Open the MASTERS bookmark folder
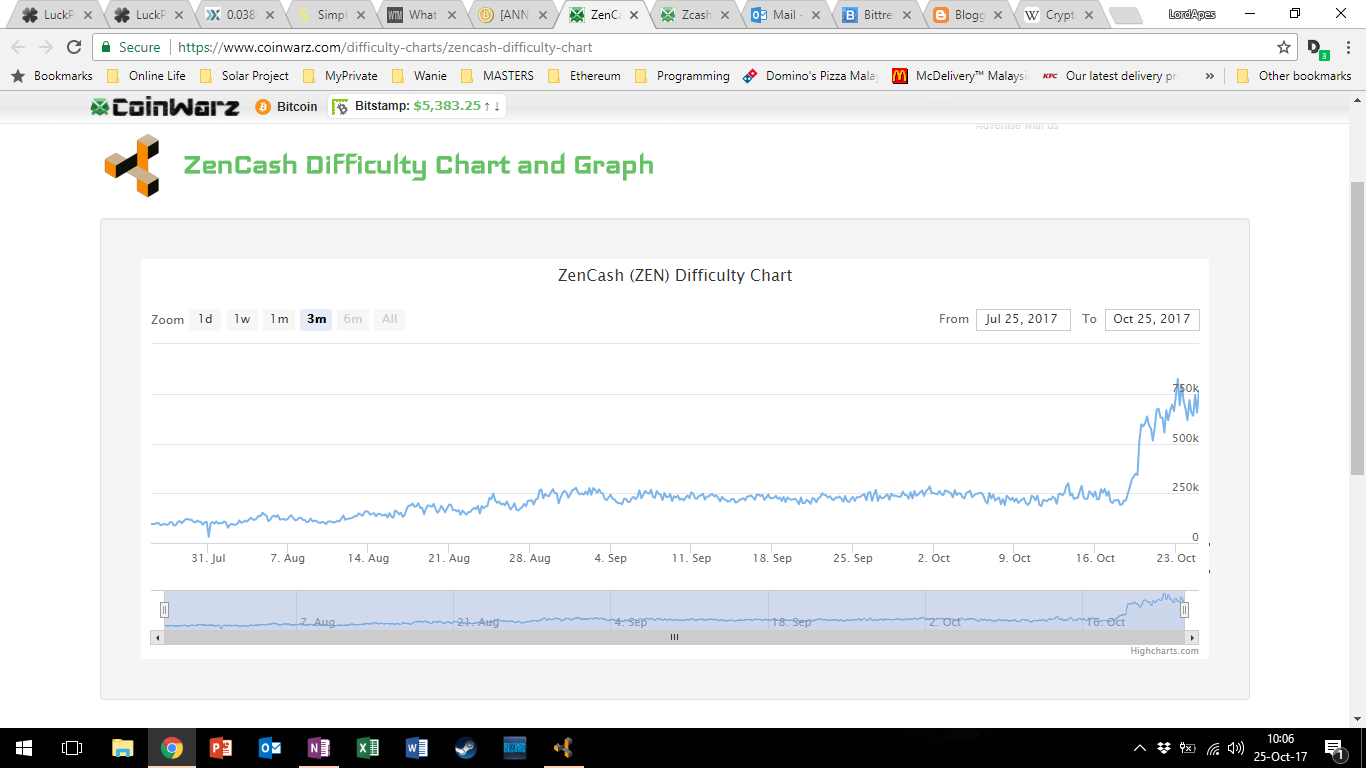The image size is (1366, 768). pos(497,76)
